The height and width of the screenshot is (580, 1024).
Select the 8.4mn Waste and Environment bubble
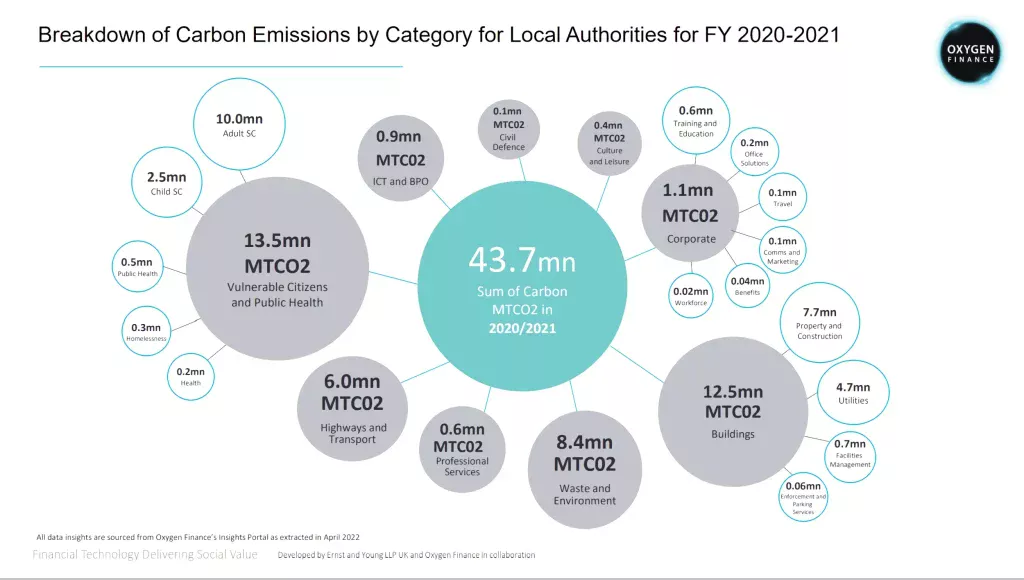(x=584, y=469)
